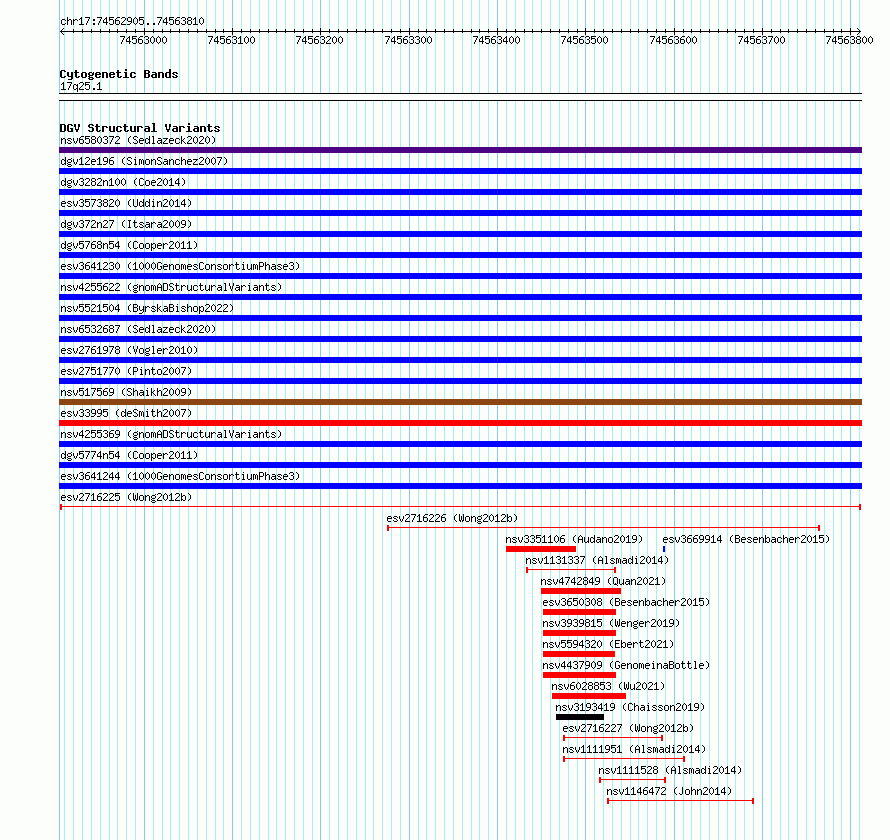Click ruler position 74563000
The width and height of the screenshot is (890, 840).
(144, 40)
